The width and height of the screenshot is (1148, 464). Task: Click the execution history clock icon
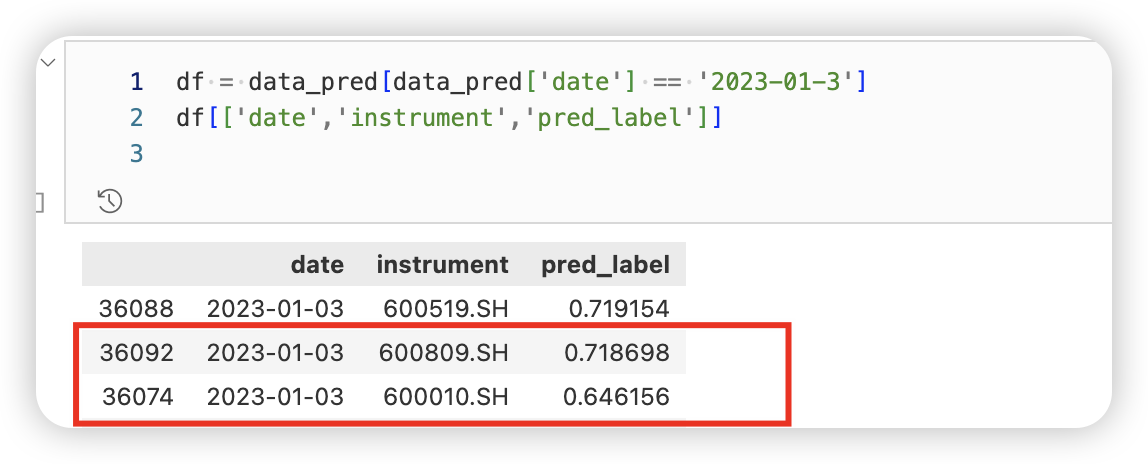click(x=110, y=201)
